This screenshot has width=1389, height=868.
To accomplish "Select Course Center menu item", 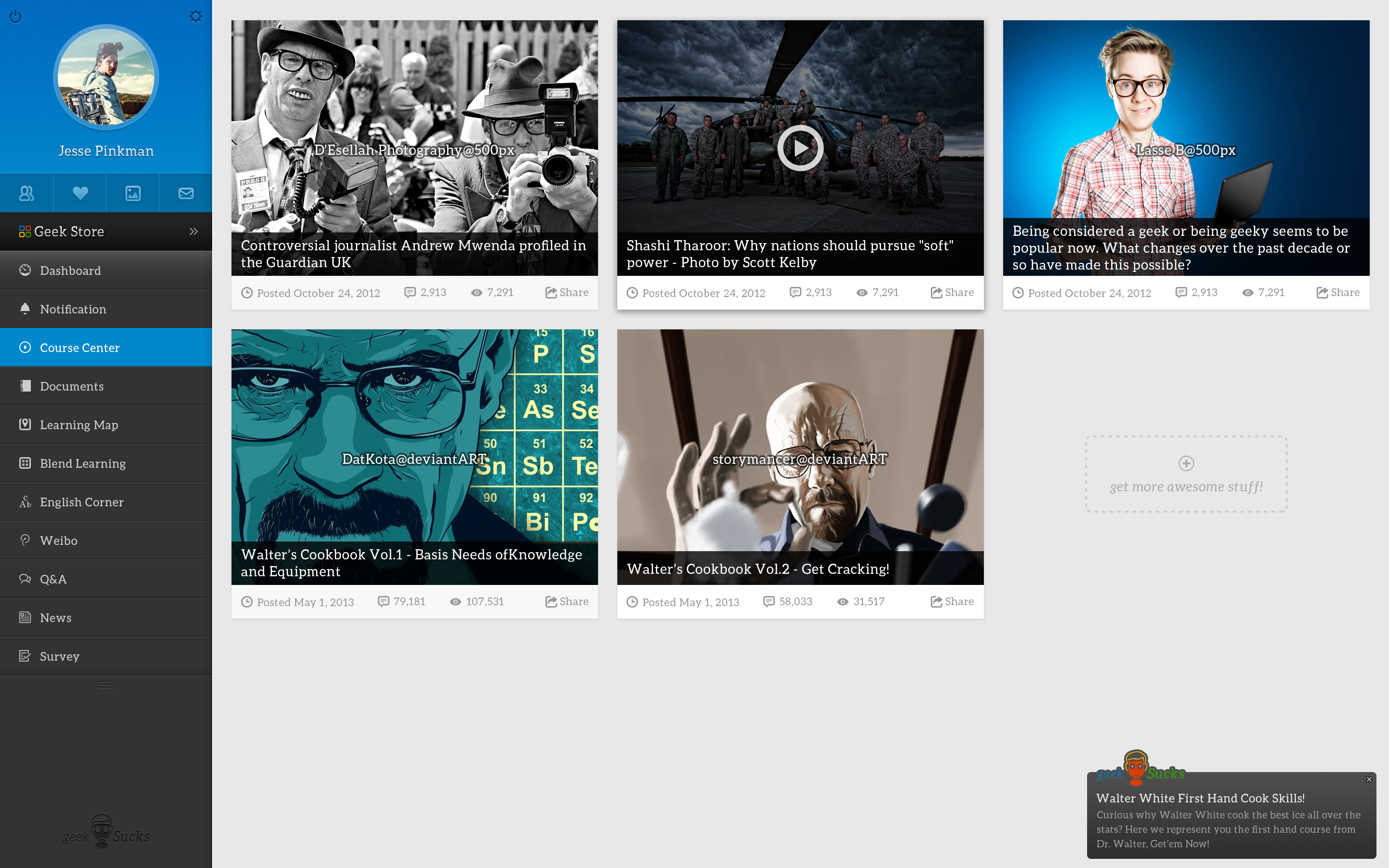I will click(x=106, y=347).
